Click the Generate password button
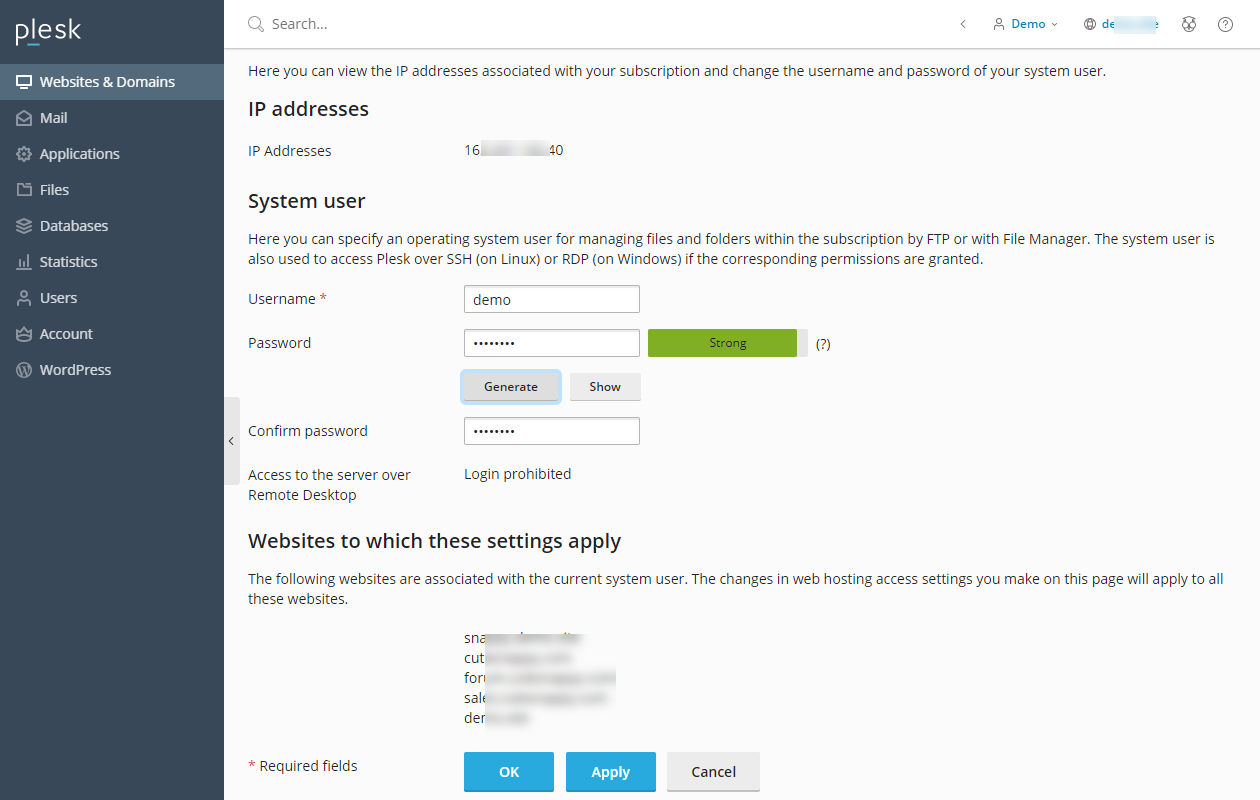 tap(511, 386)
